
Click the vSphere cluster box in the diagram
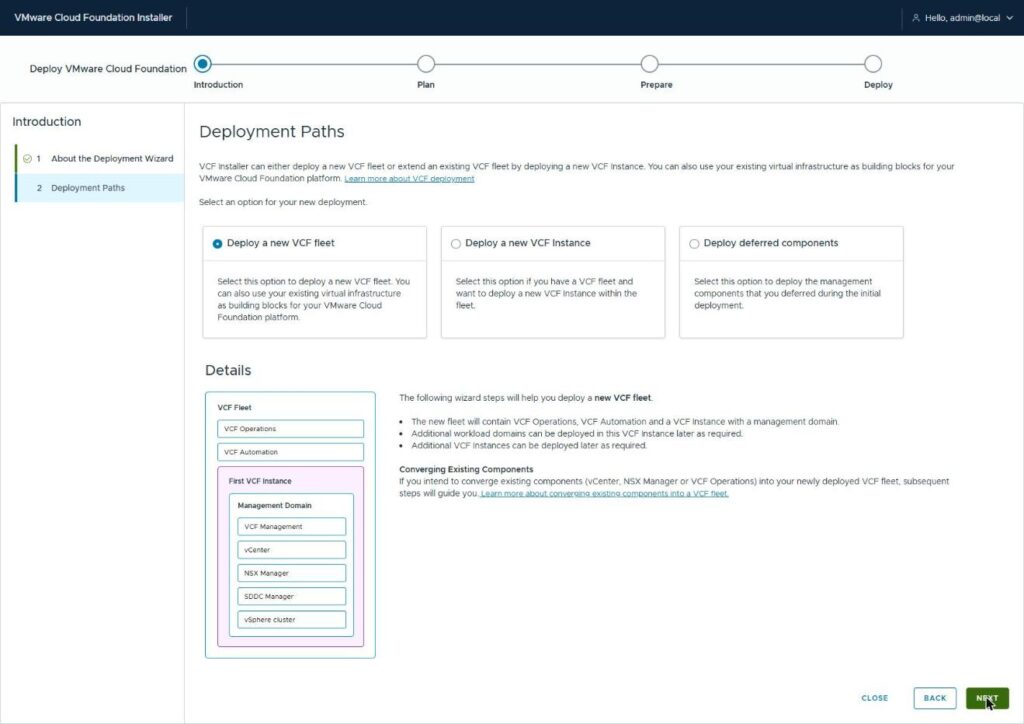292,620
